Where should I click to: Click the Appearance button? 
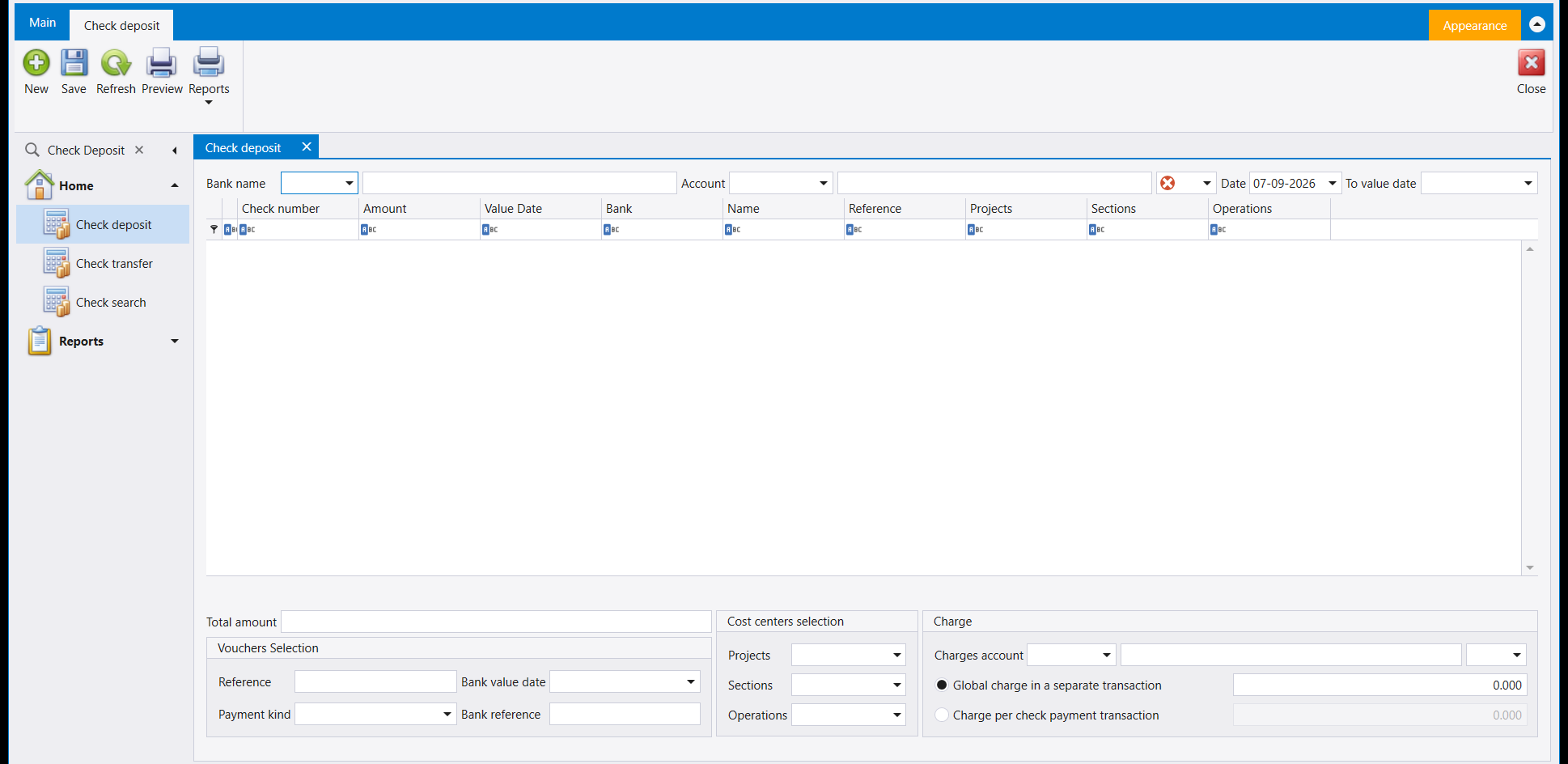(1474, 26)
